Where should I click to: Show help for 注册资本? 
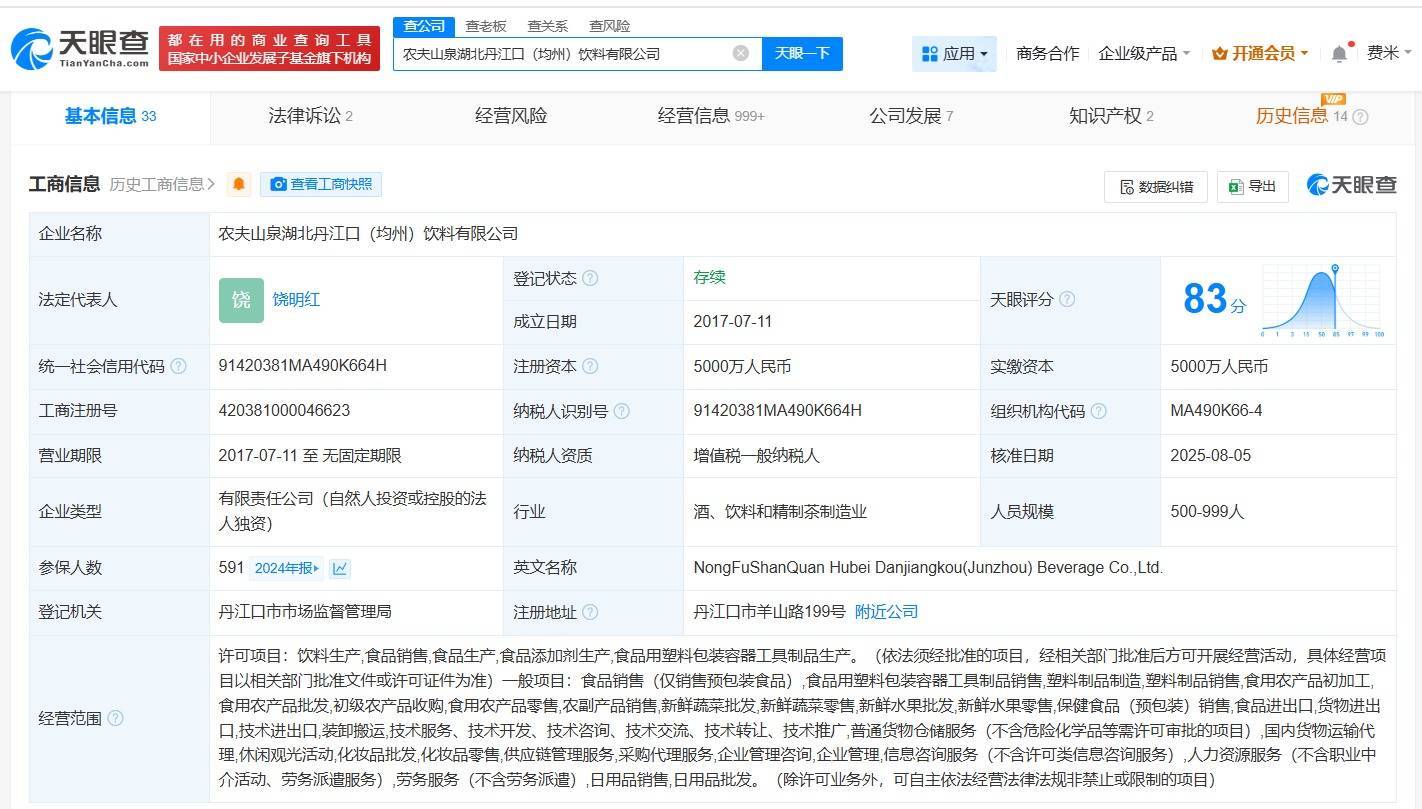click(590, 366)
